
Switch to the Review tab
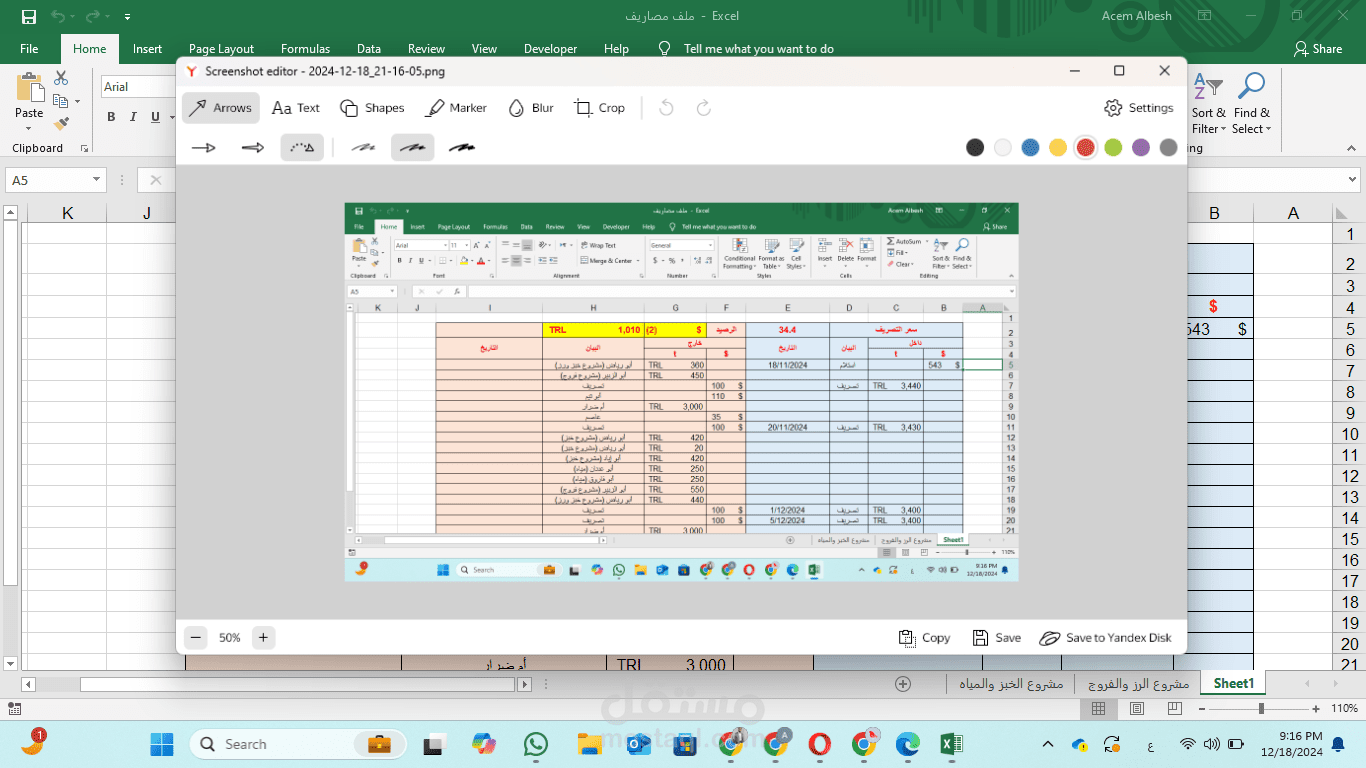426,48
